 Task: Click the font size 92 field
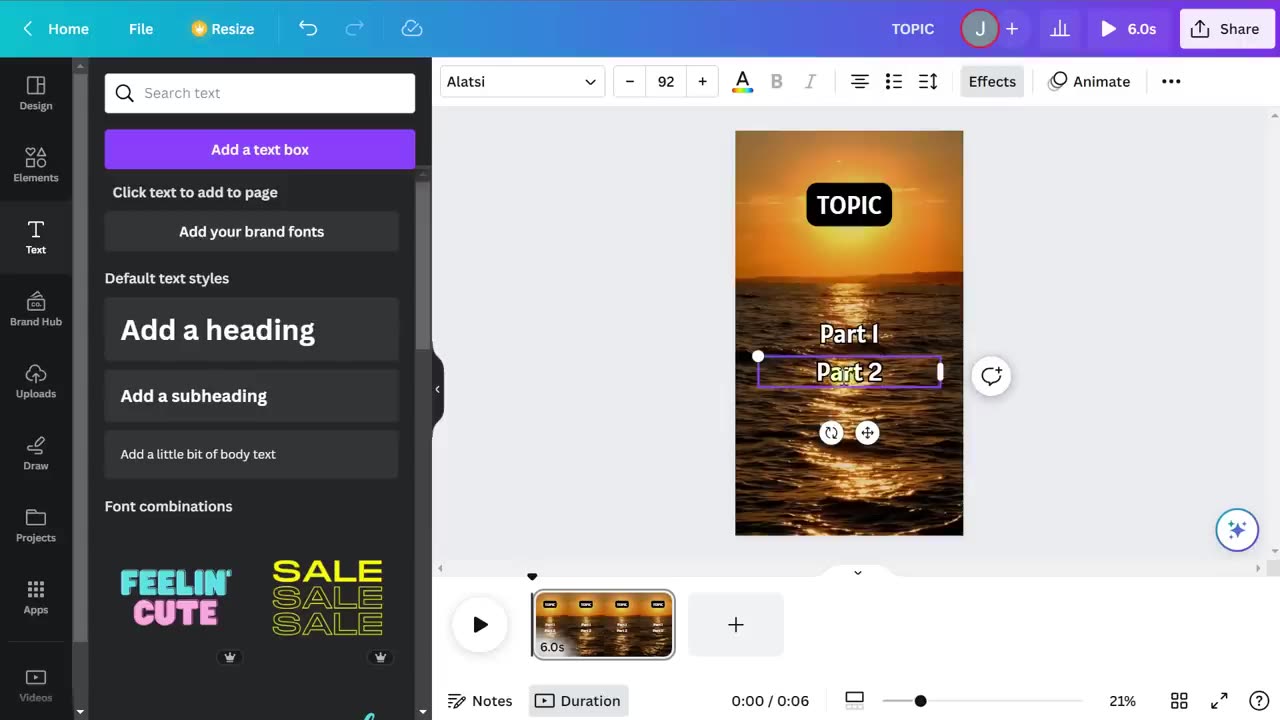pos(666,82)
